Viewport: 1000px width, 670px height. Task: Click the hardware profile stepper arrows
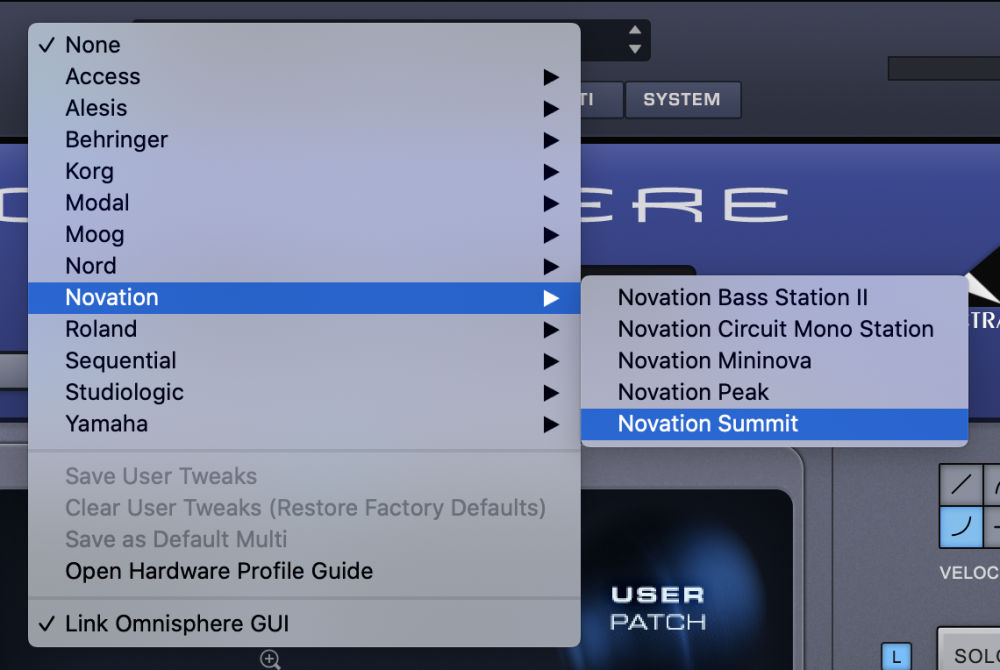[635, 40]
